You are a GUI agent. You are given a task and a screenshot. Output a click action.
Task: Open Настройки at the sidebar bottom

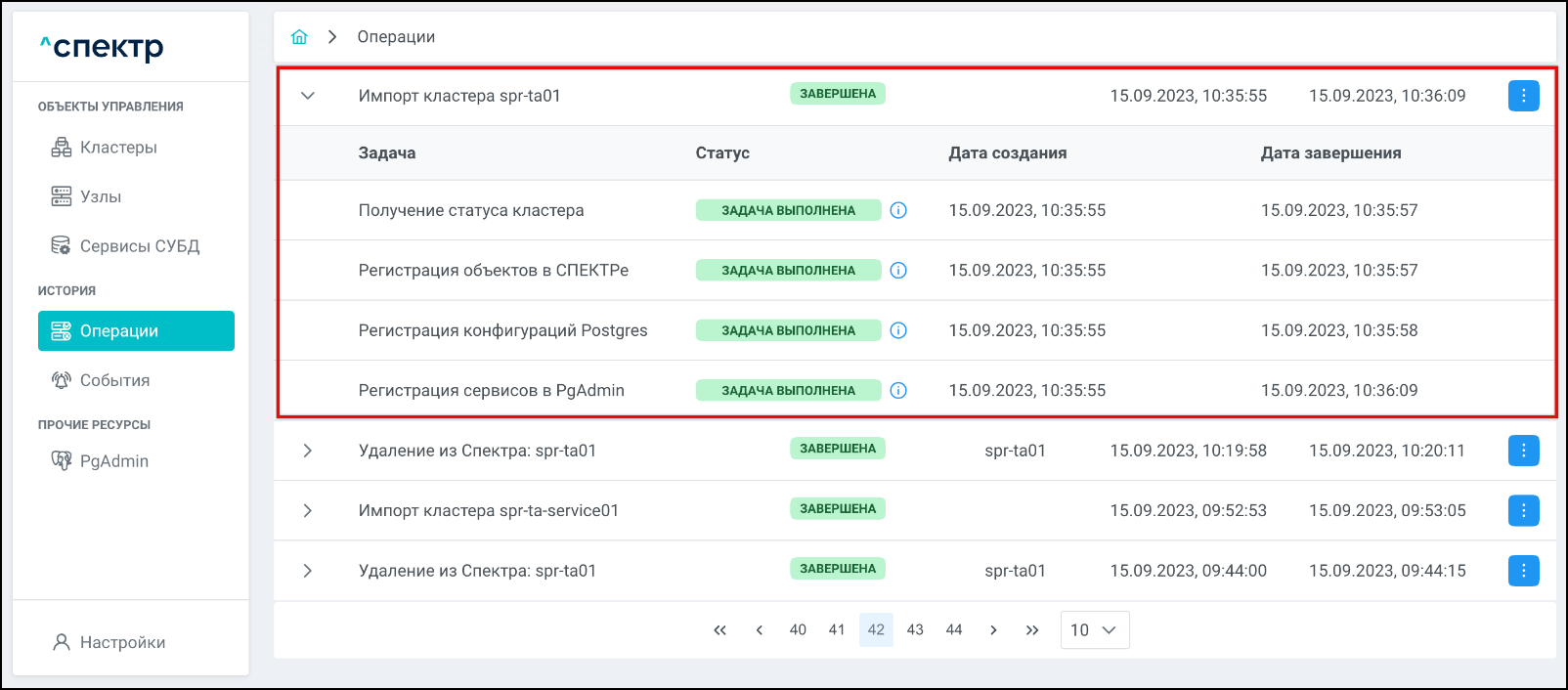122,642
